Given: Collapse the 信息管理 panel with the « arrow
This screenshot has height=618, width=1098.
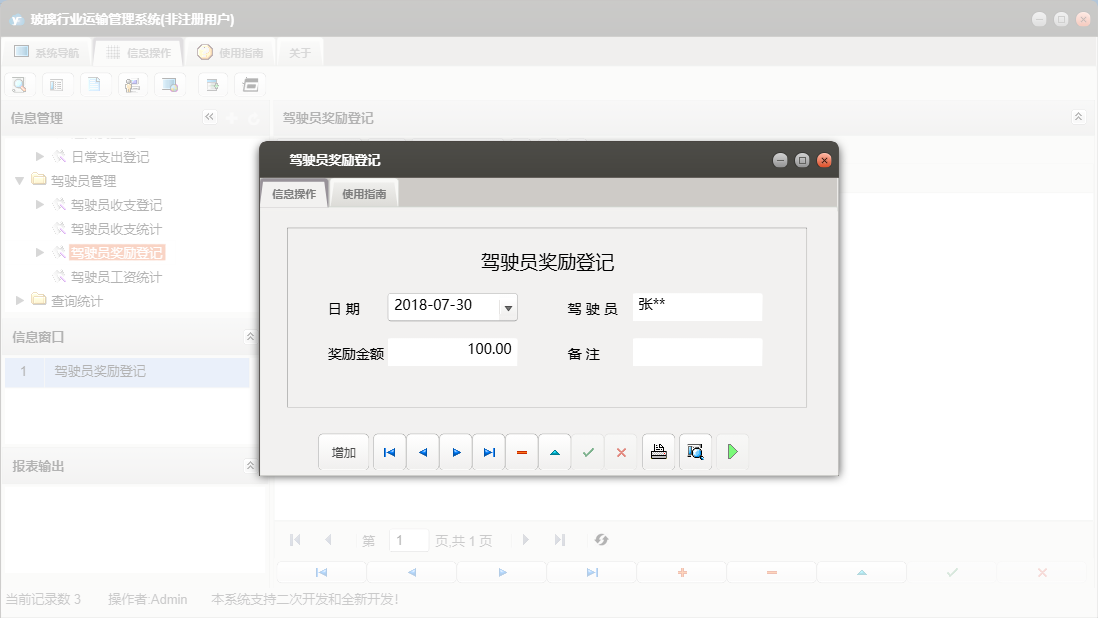Looking at the screenshot, I should (210, 116).
